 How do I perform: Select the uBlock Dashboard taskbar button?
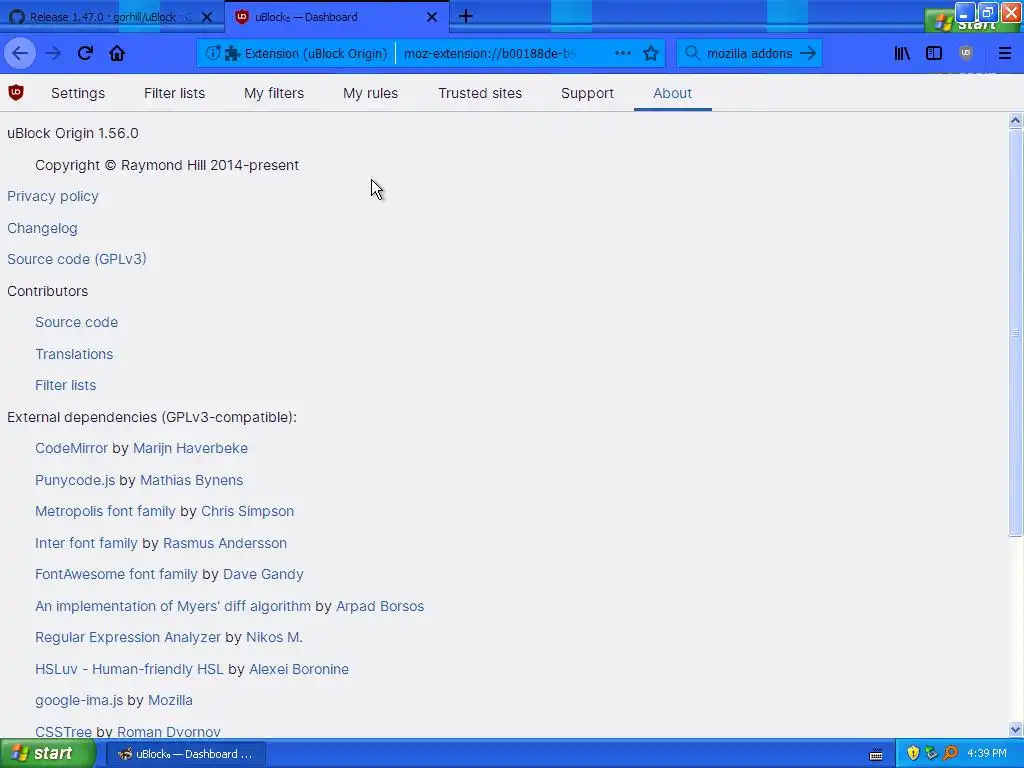(x=185, y=754)
